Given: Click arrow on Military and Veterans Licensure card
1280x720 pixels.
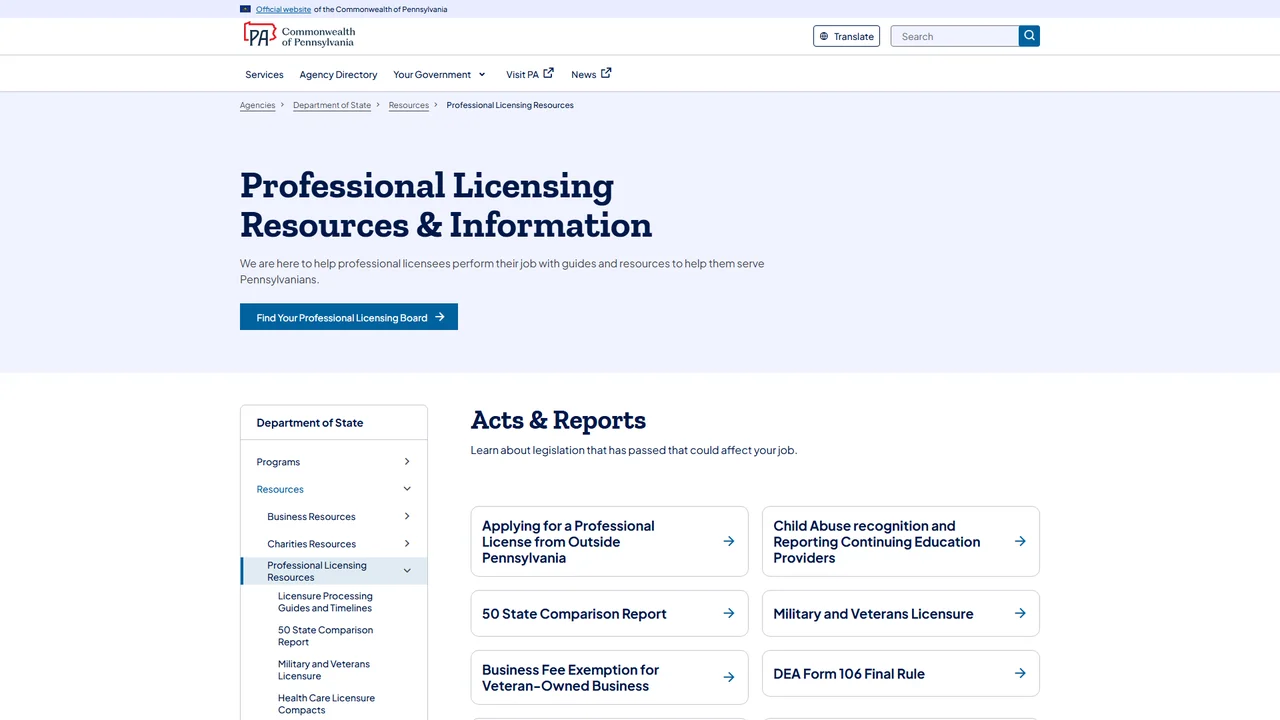Looking at the screenshot, I should pos(1020,613).
